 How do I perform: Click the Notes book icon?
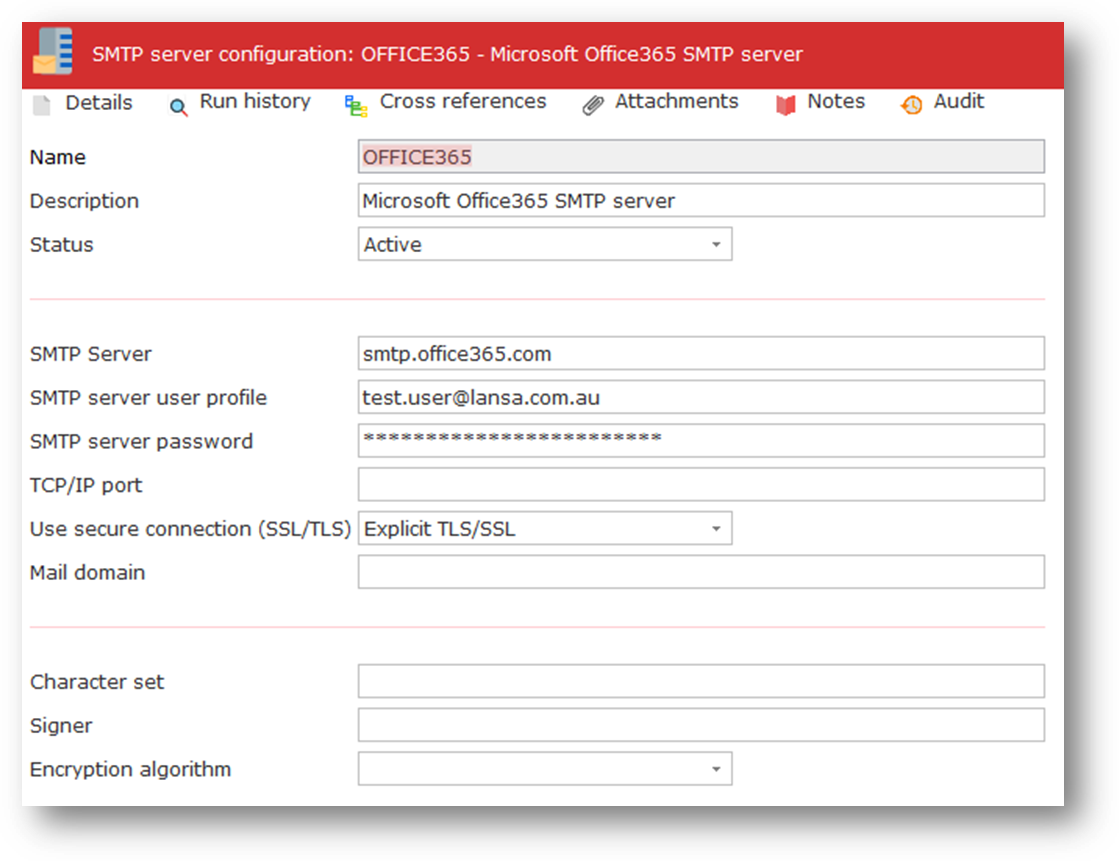click(786, 106)
